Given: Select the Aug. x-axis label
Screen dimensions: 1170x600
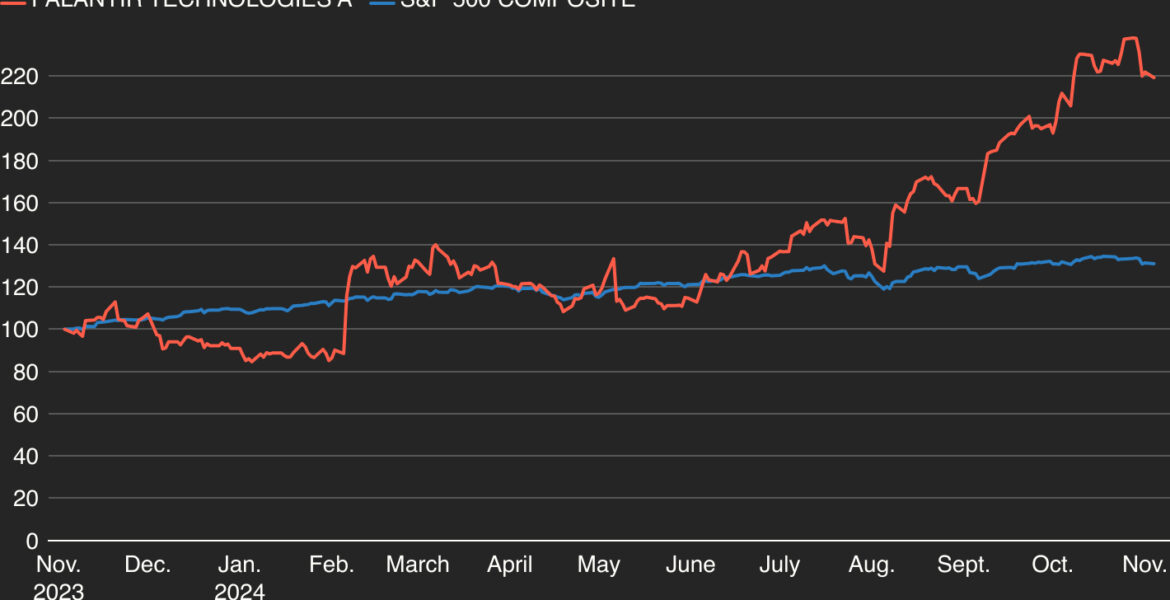Looking at the screenshot, I should tap(871, 565).
